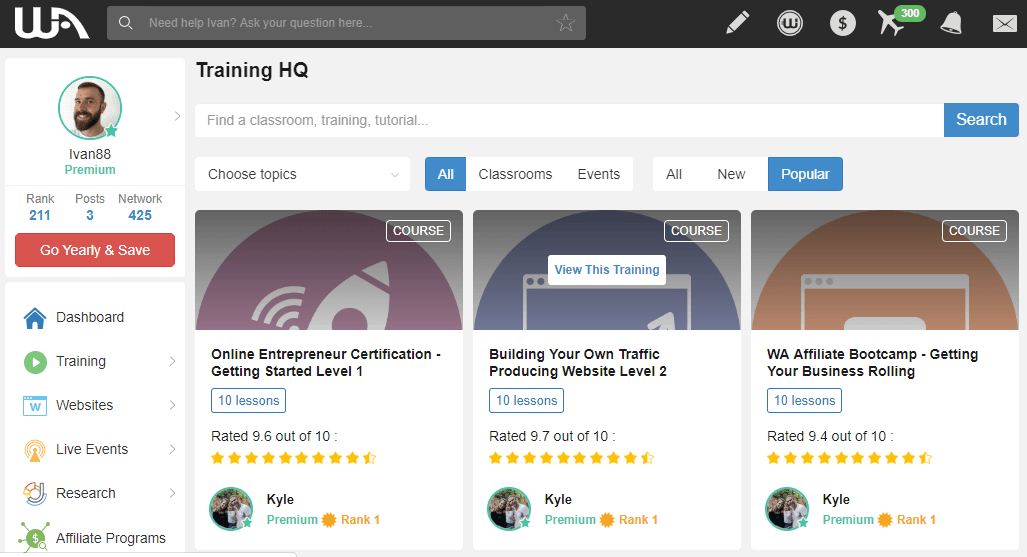Click Network value 425
The width and height of the screenshot is (1027, 557).
[x=140, y=216]
